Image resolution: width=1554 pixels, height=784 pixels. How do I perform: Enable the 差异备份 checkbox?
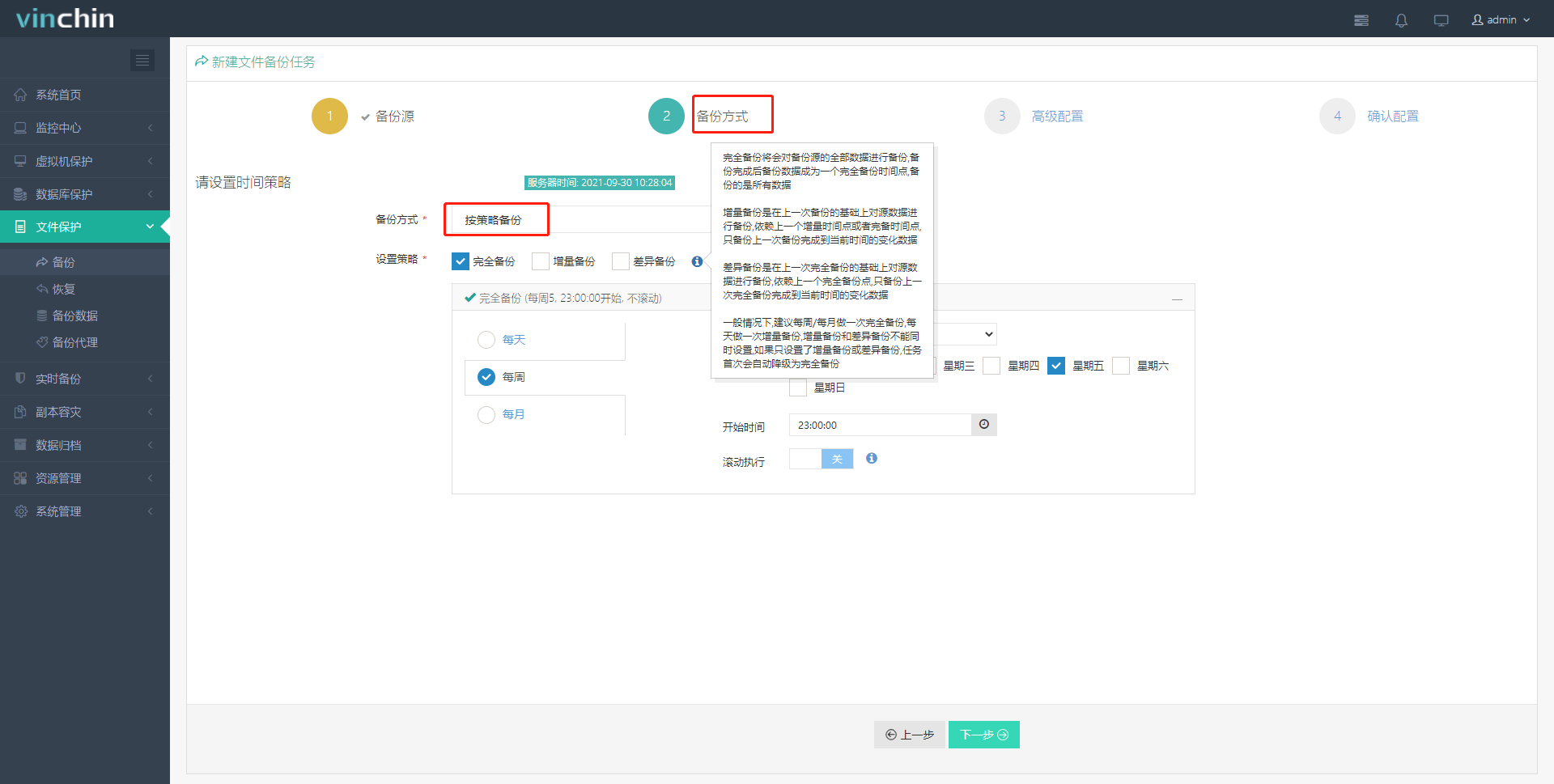coord(621,261)
